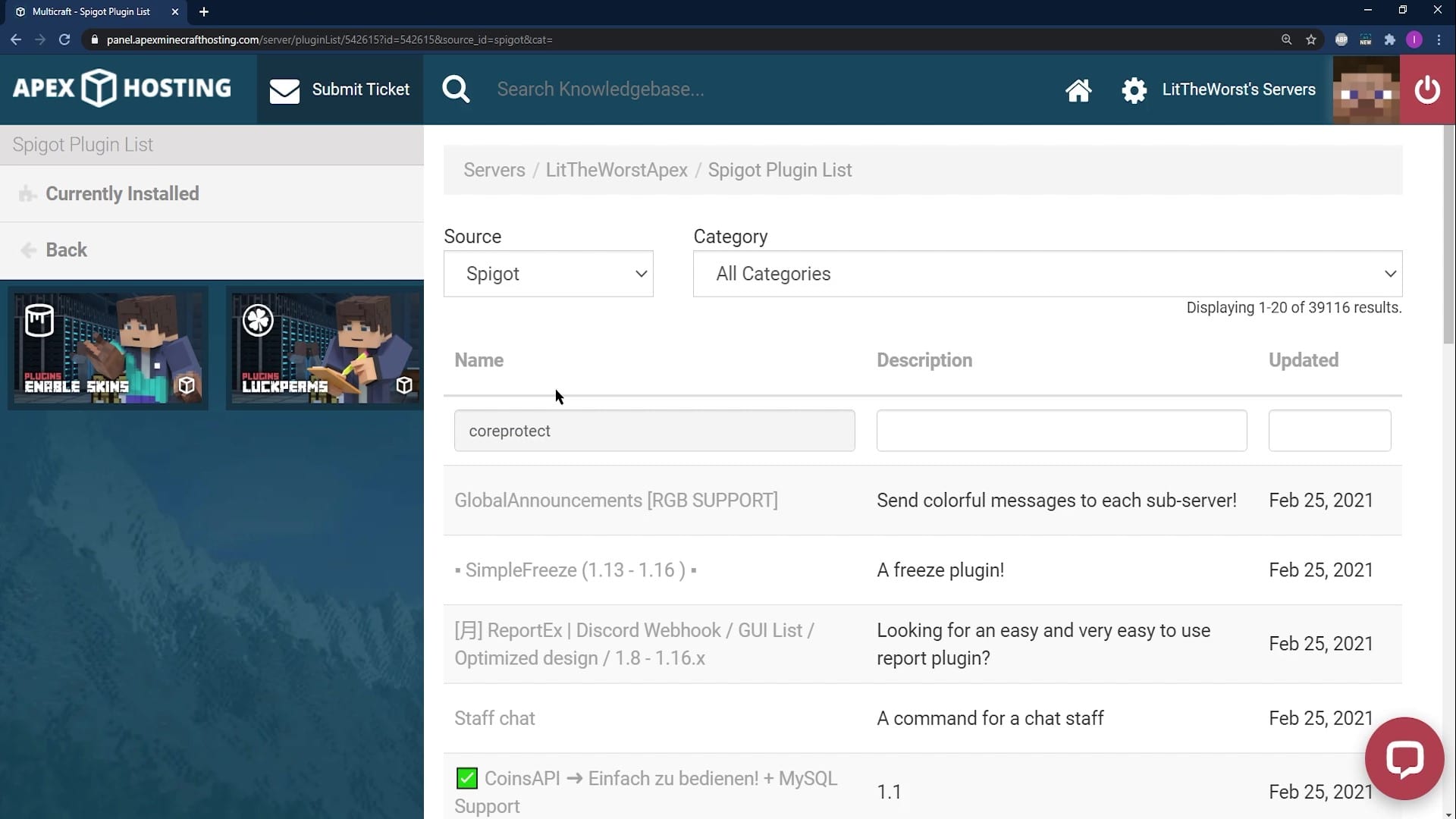Open the Chrome profile avatar
The height and width of the screenshot is (819, 1456).
coord(1414,39)
